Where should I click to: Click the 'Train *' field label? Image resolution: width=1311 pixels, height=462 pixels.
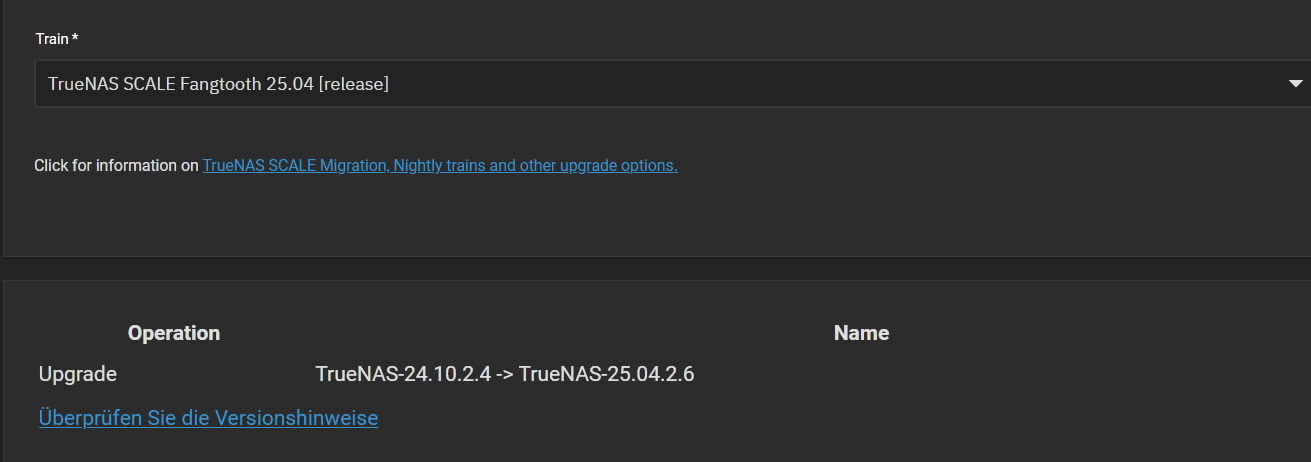click(52, 39)
